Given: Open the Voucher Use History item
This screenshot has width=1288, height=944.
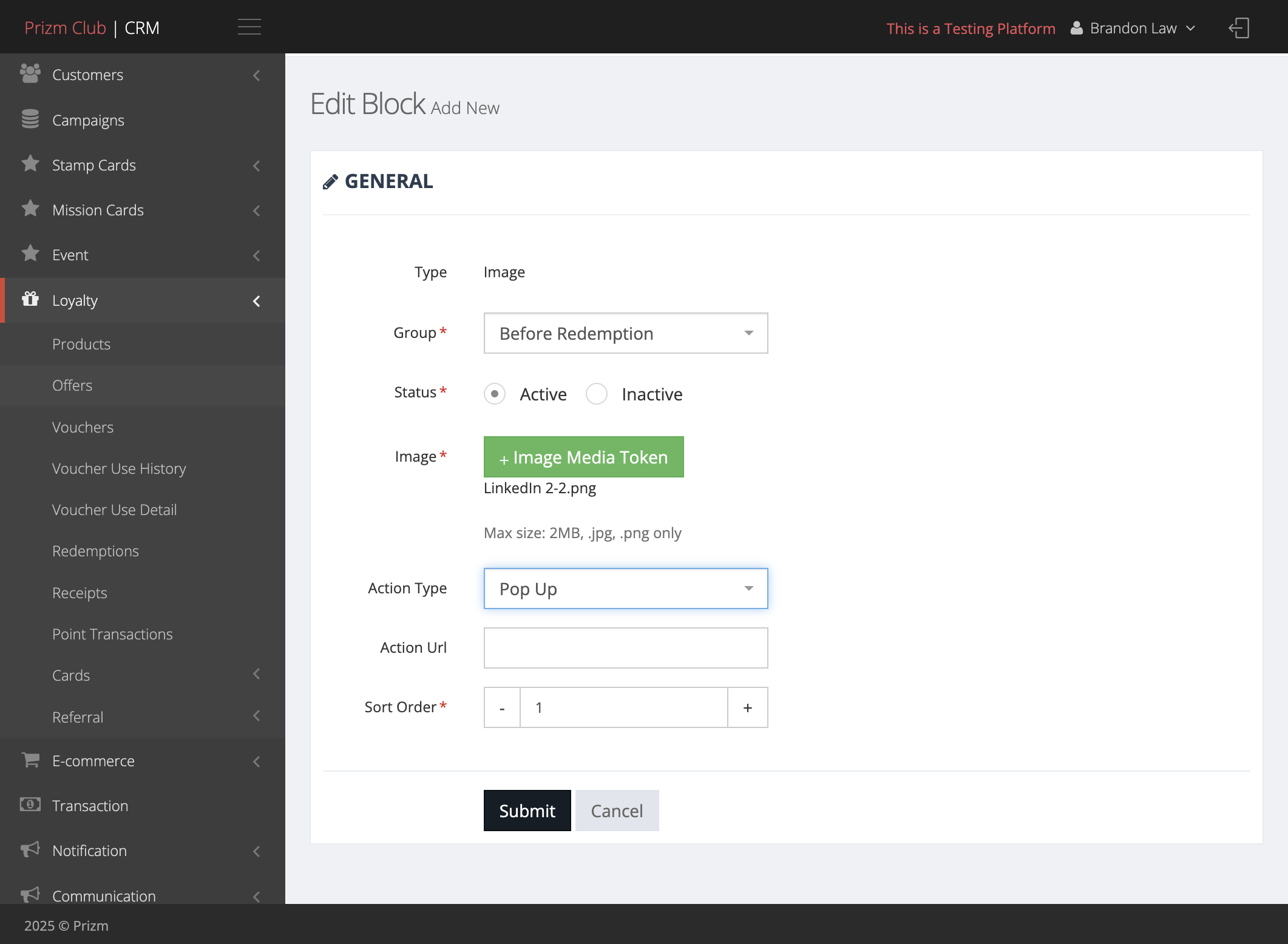Looking at the screenshot, I should tap(119, 468).
